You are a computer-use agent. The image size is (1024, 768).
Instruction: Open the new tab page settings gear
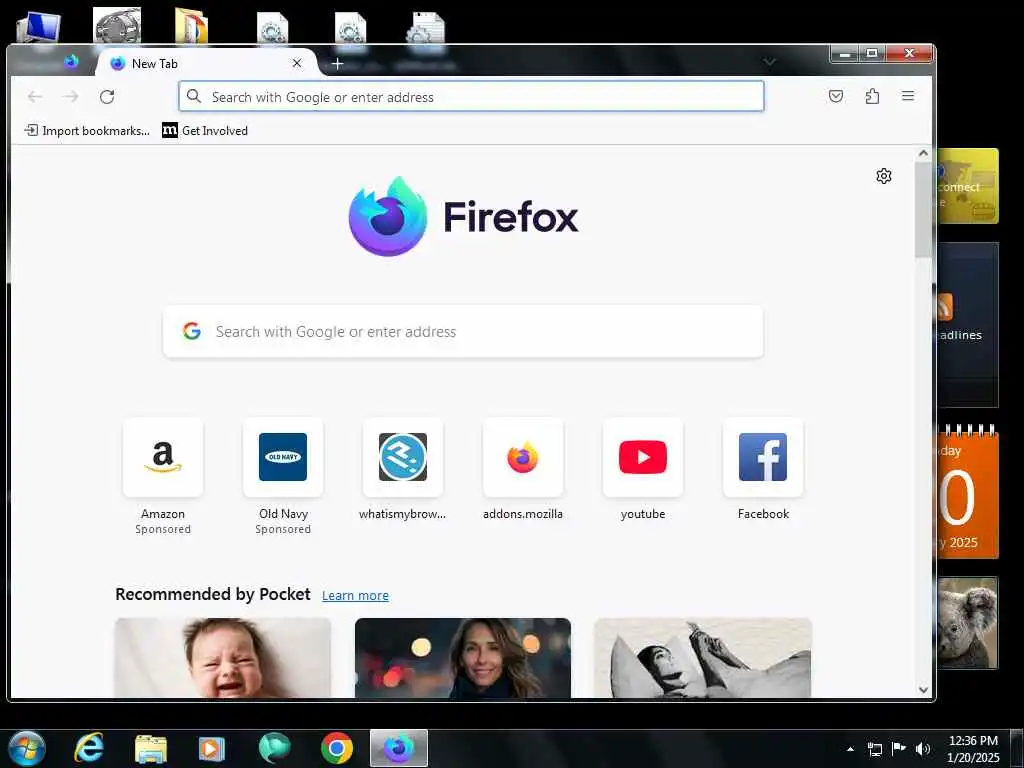884,176
